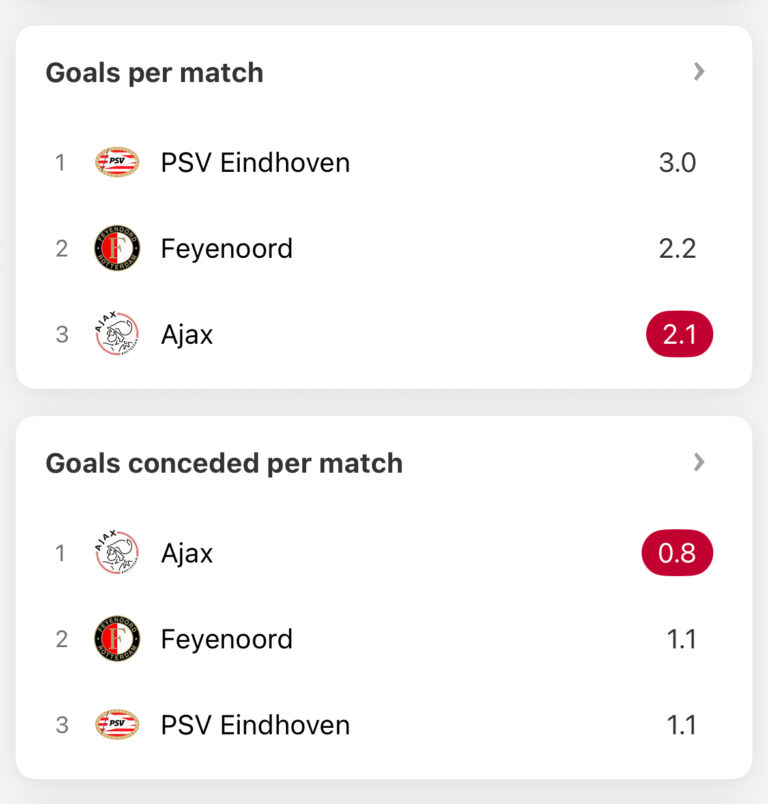The image size is (768, 804).
Task: Expand Goals conceded per match chevron
Action: (x=699, y=462)
